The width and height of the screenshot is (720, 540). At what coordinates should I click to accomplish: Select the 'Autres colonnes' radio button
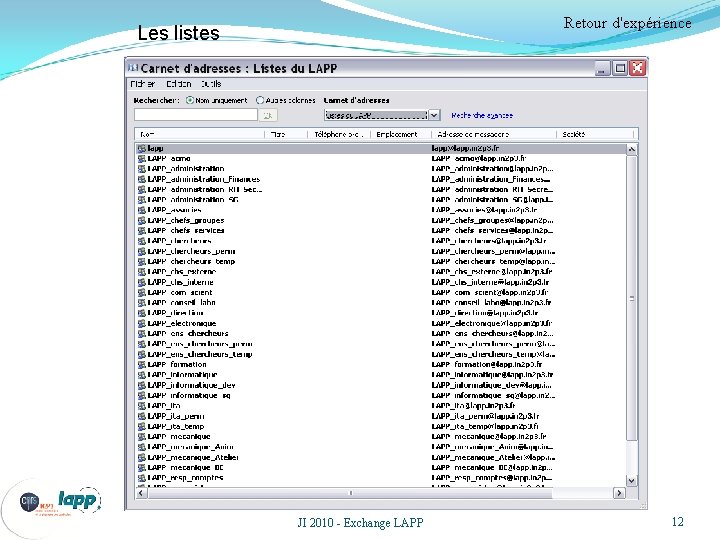tap(260, 100)
